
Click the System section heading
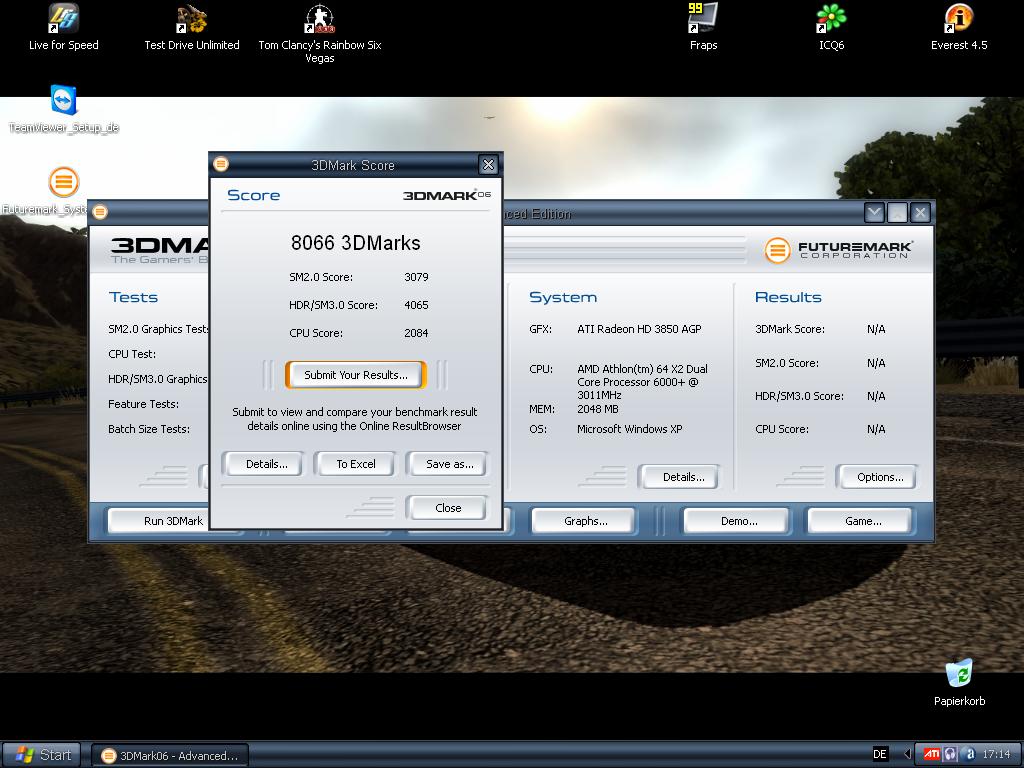point(563,298)
